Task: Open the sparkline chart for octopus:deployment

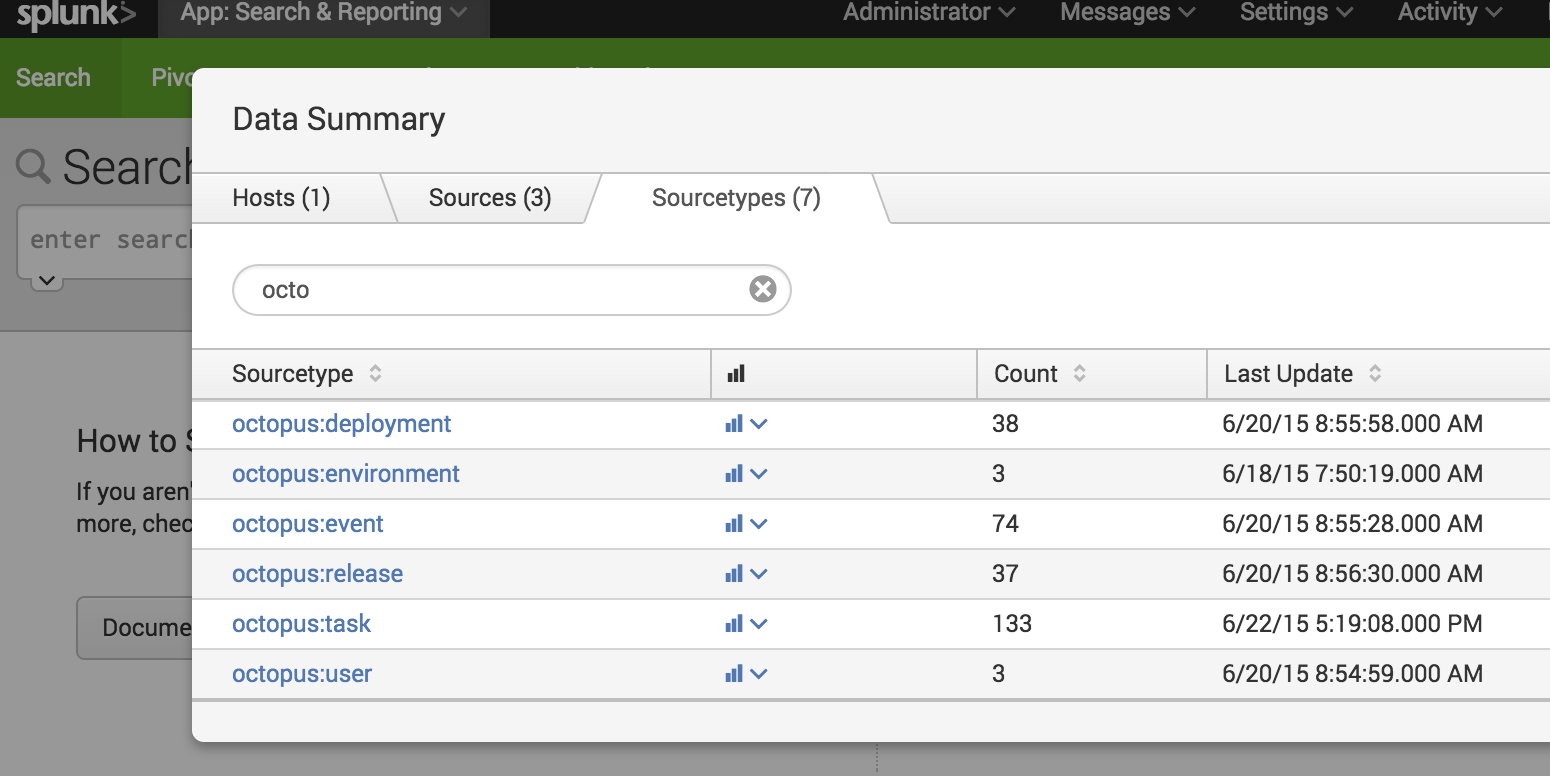Action: (736, 423)
